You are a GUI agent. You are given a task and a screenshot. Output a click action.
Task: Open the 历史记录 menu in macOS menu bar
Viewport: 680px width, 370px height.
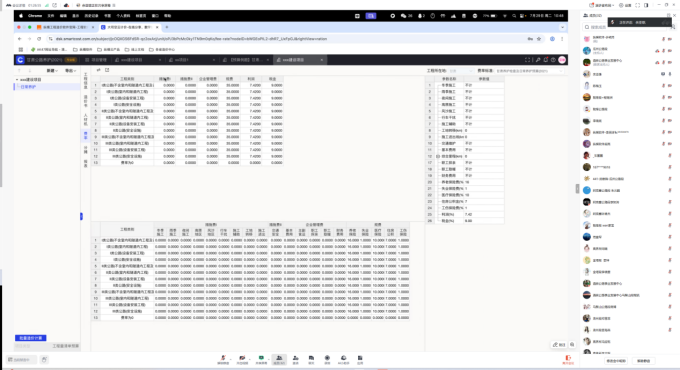91,16
